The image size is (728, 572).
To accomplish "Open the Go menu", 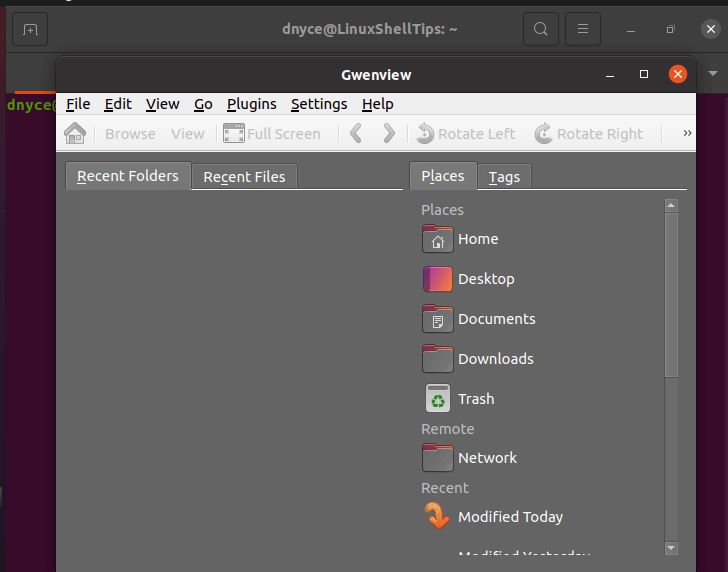I will pos(203,104).
